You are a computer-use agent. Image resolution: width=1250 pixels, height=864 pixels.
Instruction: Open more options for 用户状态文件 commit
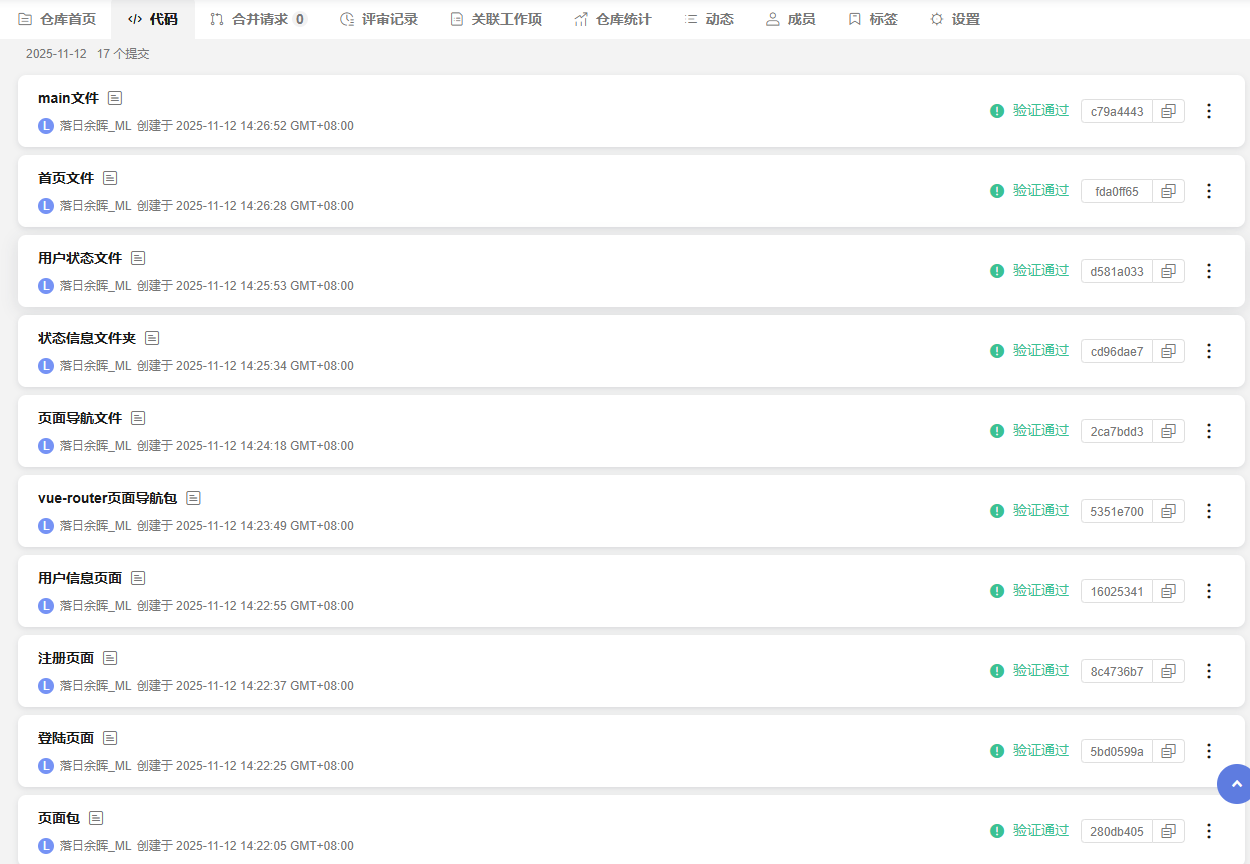(x=1208, y=271)
